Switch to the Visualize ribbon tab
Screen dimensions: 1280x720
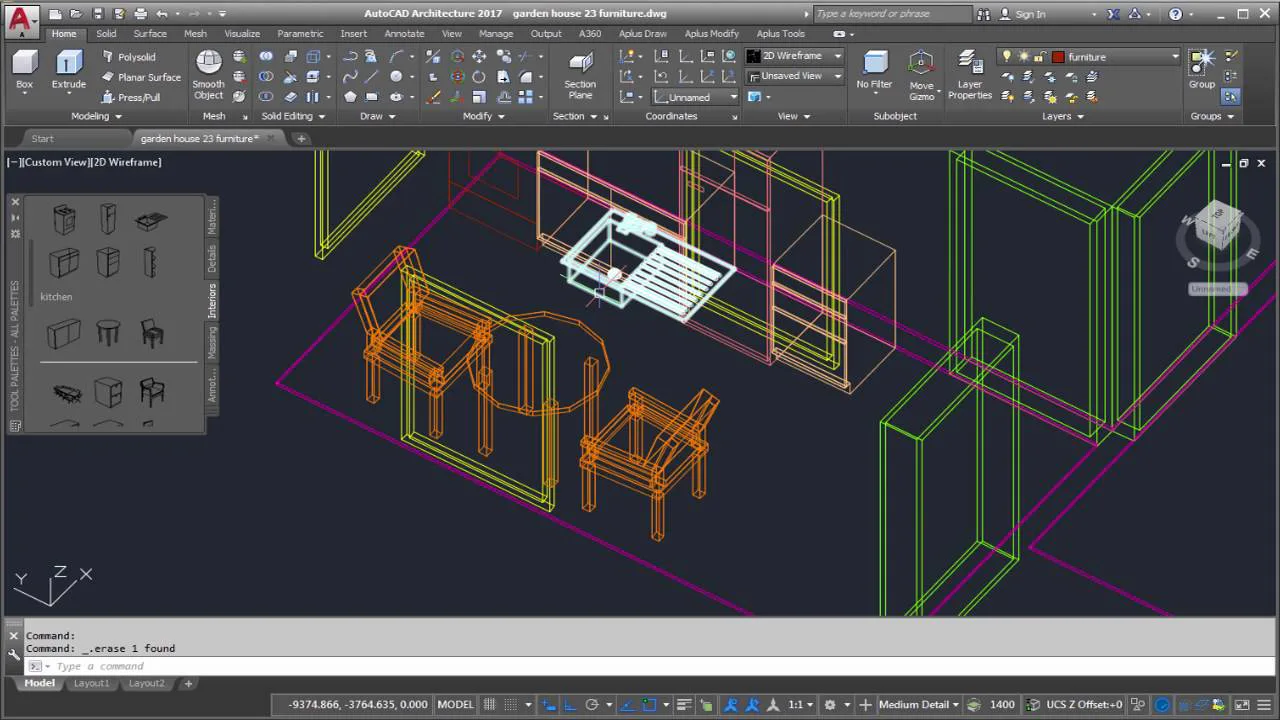(x=242, y=33)
